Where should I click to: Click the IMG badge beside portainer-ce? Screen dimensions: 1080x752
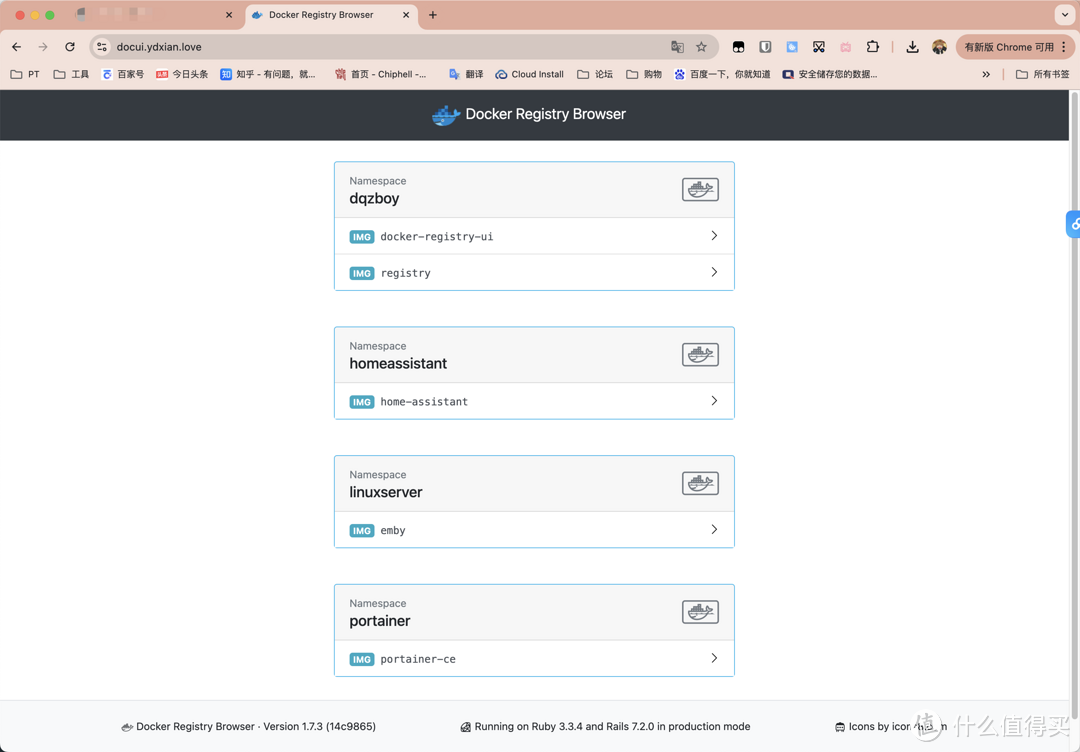362,660
